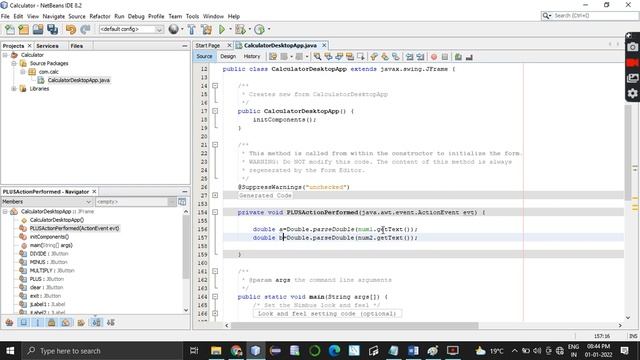Open the Members dropdown in Navigator
This screenshot has width=640, height=360.
click(x=47, y=202)
